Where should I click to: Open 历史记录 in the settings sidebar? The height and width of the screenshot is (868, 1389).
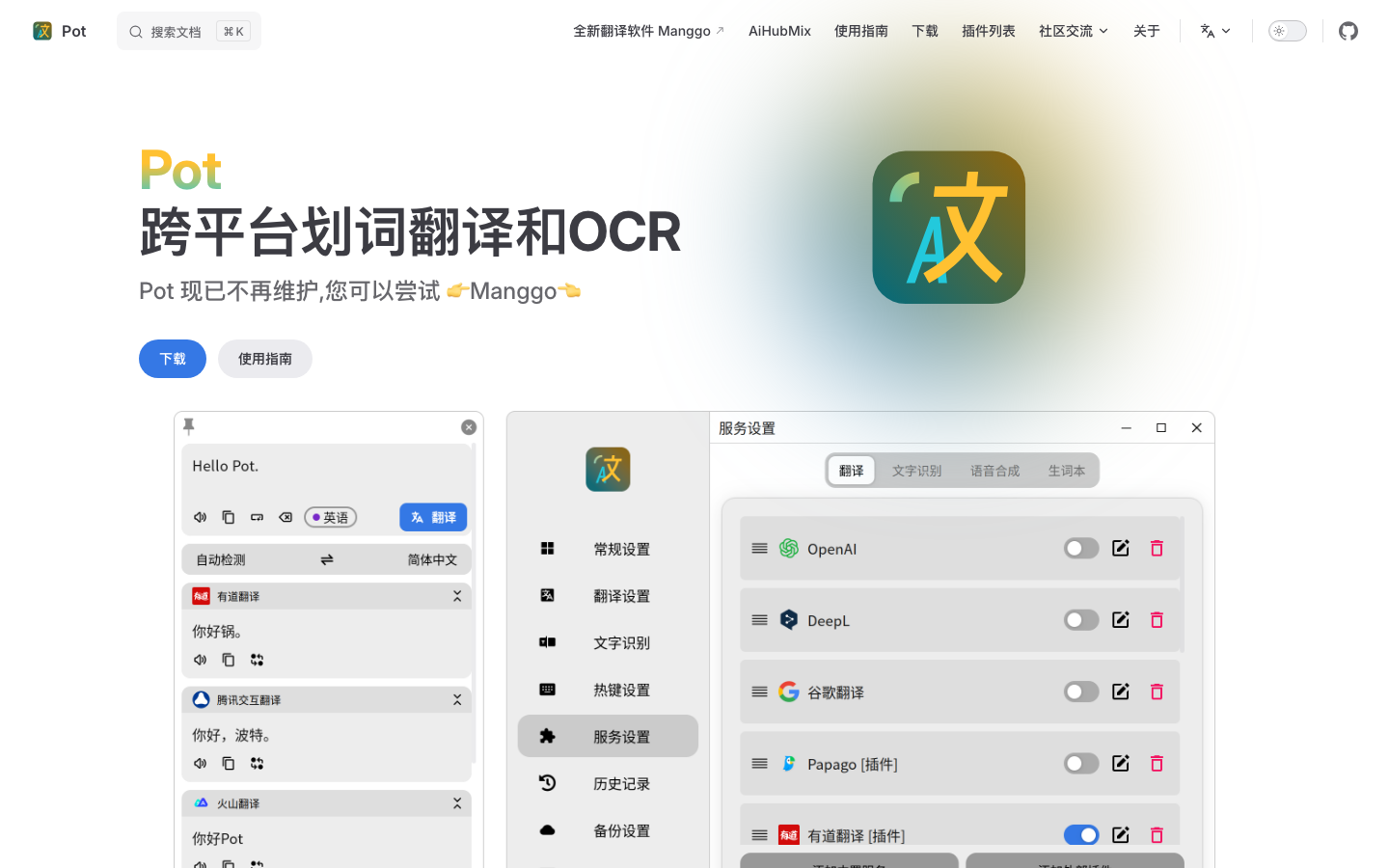pos(608,783)
